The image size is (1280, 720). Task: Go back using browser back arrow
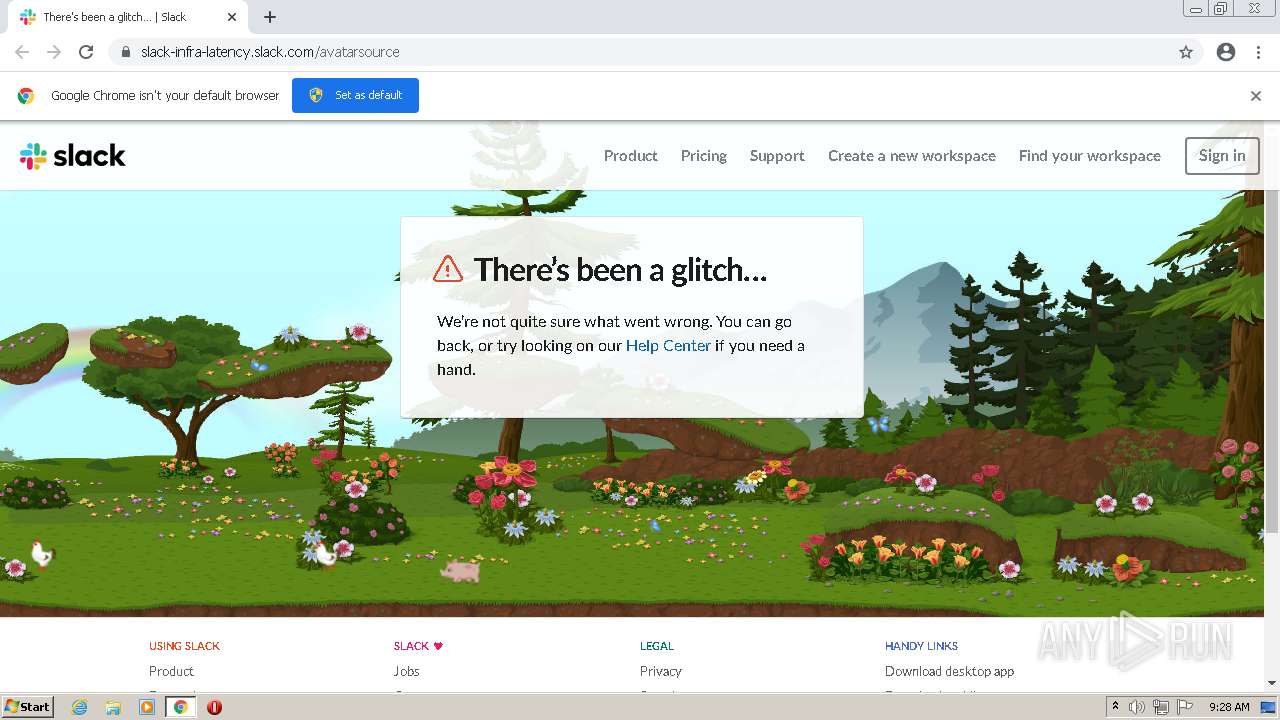(22, 52)
